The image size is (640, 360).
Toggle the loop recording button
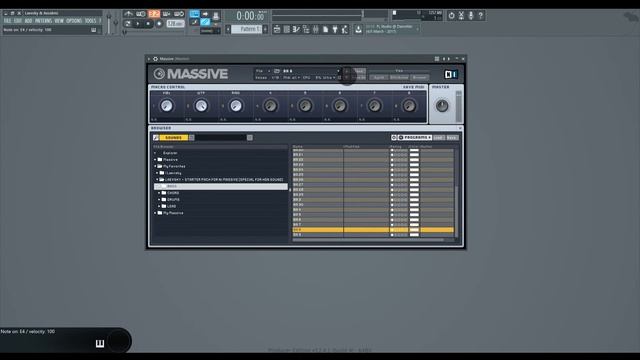[x=179, y=14]
